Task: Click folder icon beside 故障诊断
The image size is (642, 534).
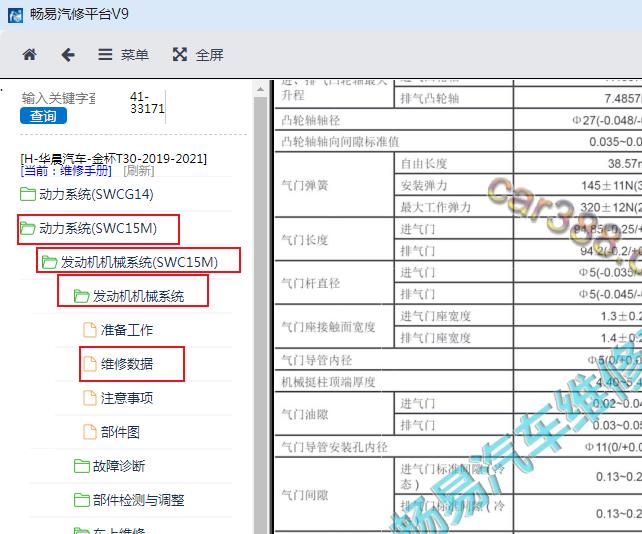Action: (81, 466)
